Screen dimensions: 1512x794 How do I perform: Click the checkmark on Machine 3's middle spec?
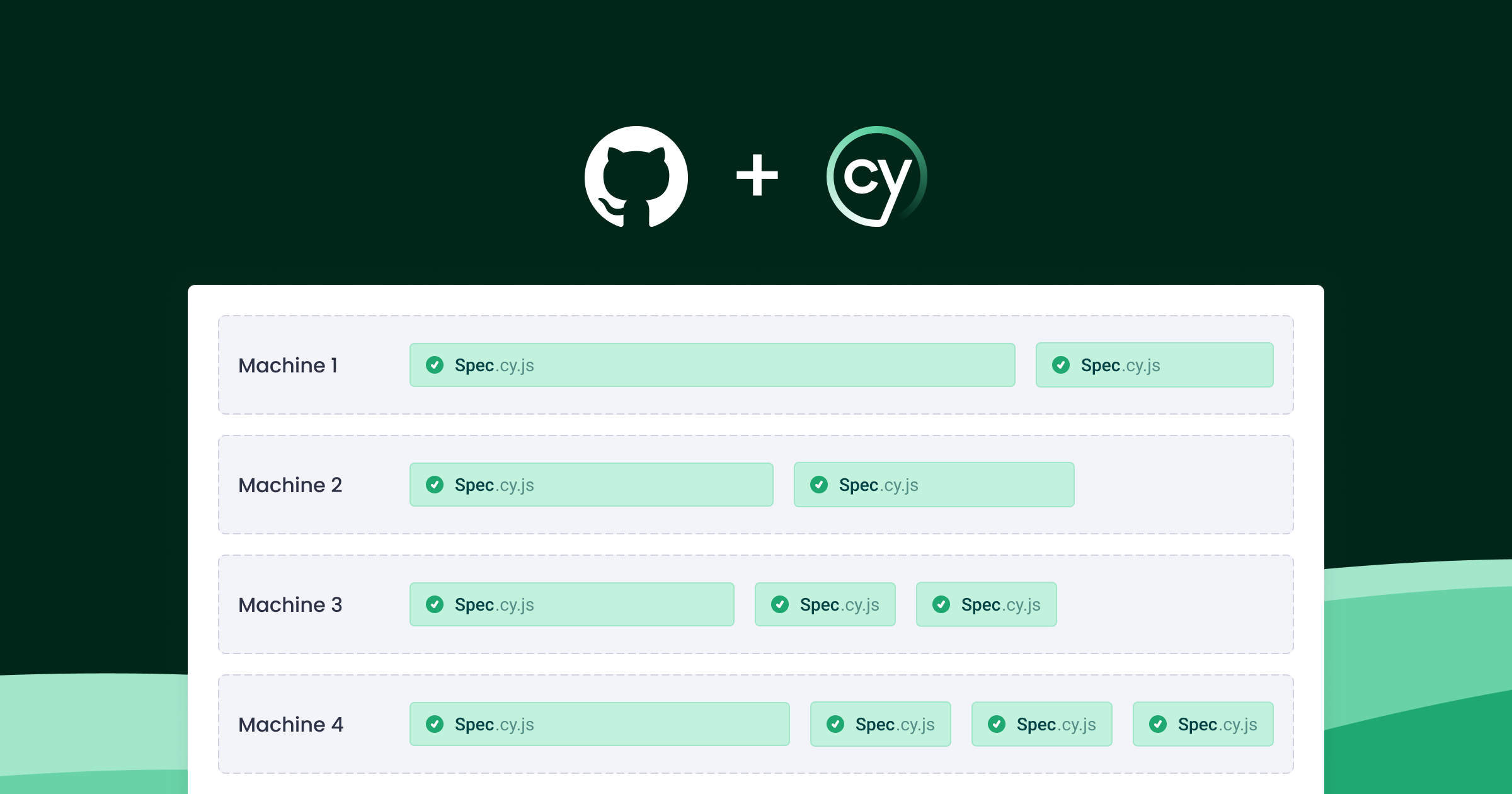pos(780,604)
